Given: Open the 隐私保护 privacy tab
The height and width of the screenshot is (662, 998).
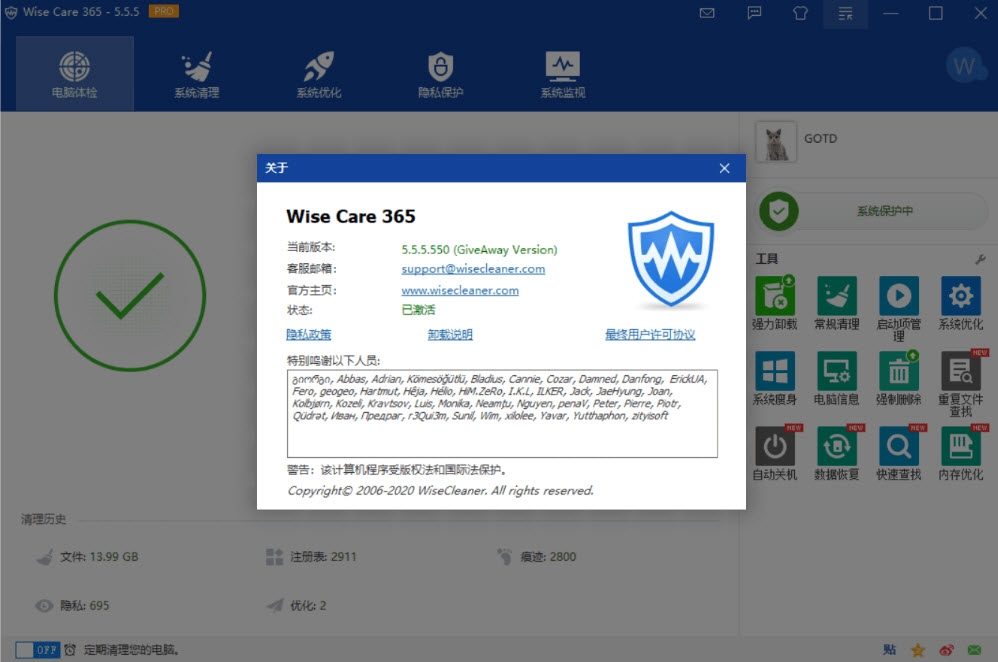Looking at the screenshot, I should (x=440, y=74).
